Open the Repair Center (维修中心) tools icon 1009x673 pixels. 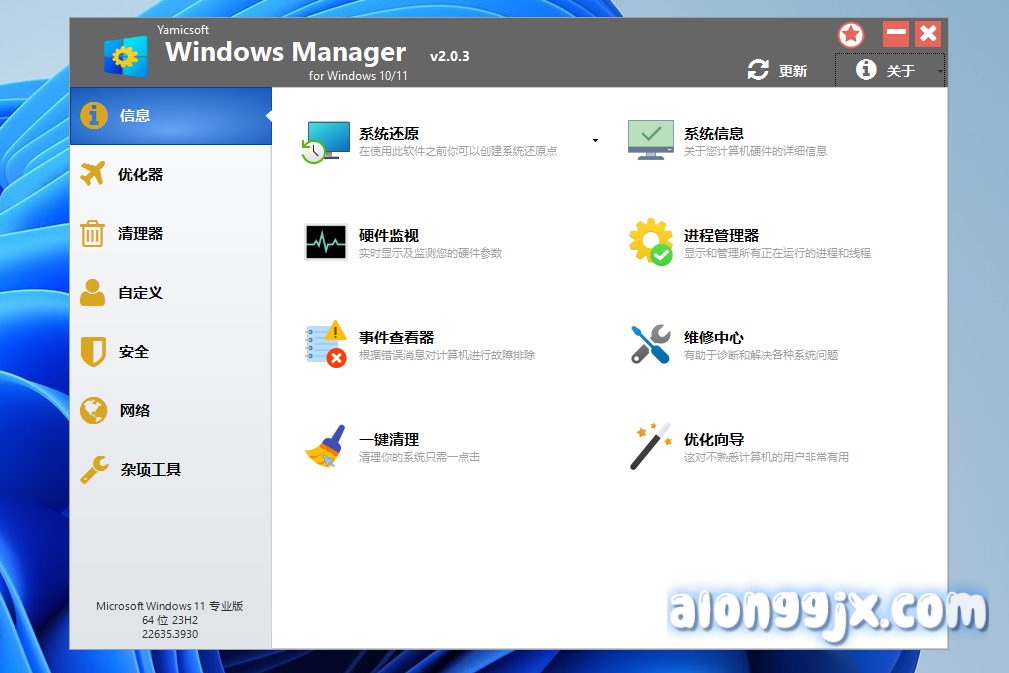650,345
